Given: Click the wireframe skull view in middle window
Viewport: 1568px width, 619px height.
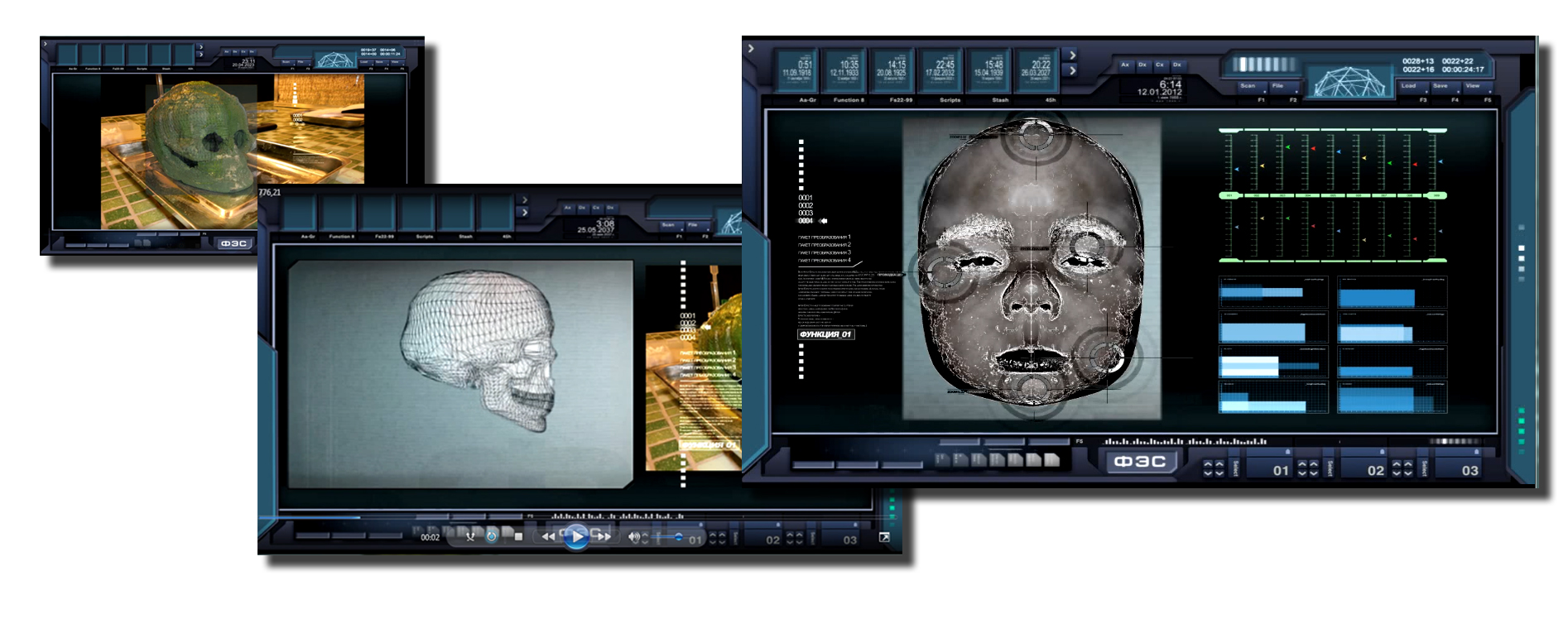Looking at the screenshot, I should [x=460, y=374].
